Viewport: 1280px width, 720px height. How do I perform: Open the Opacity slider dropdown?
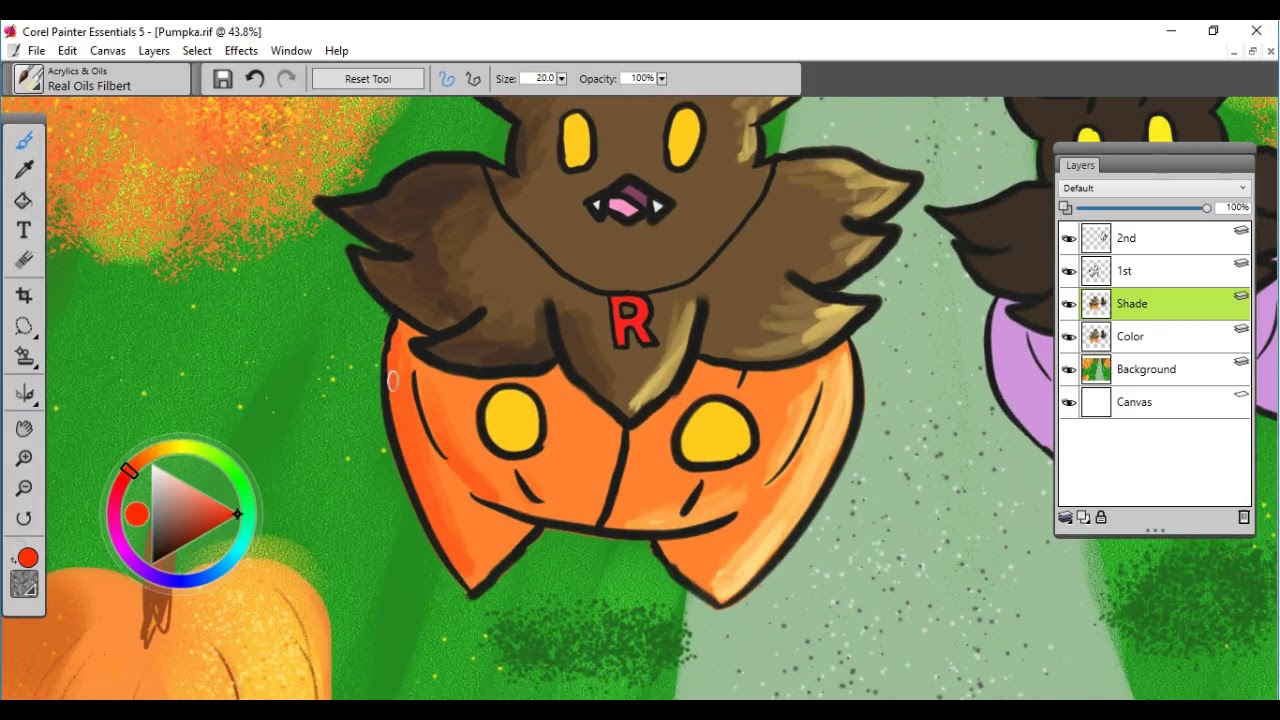pos(661,79)
